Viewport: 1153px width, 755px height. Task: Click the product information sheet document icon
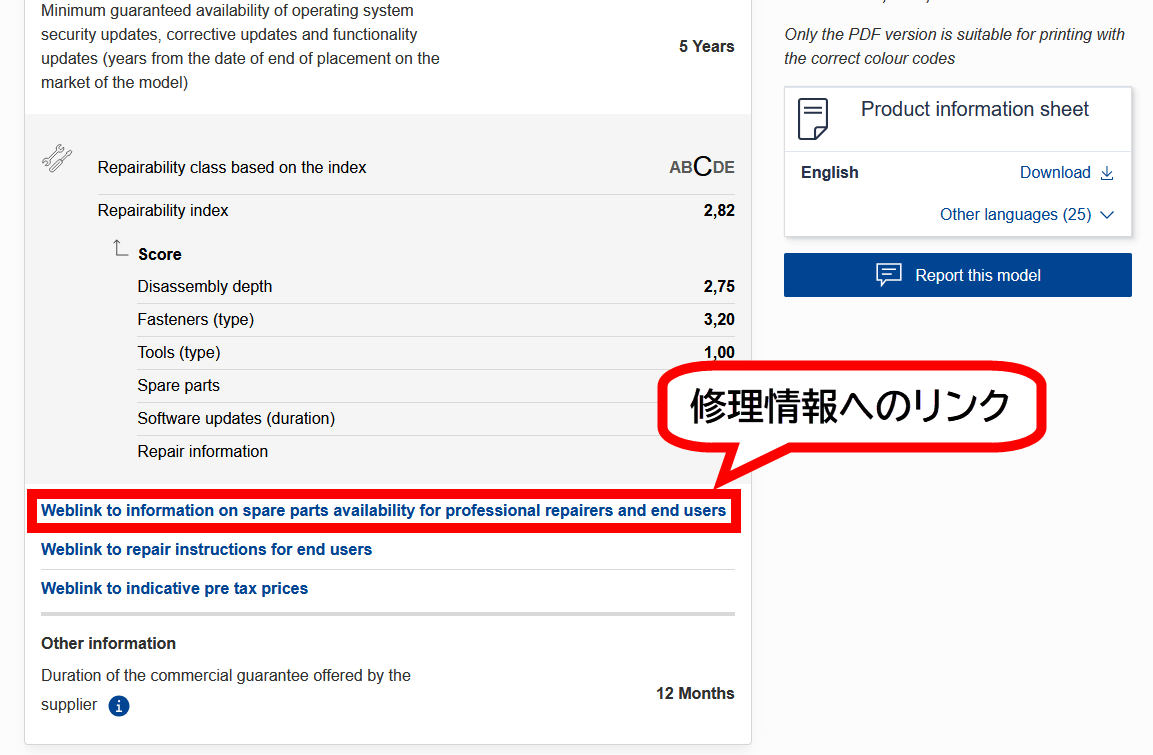pos(813,119)
